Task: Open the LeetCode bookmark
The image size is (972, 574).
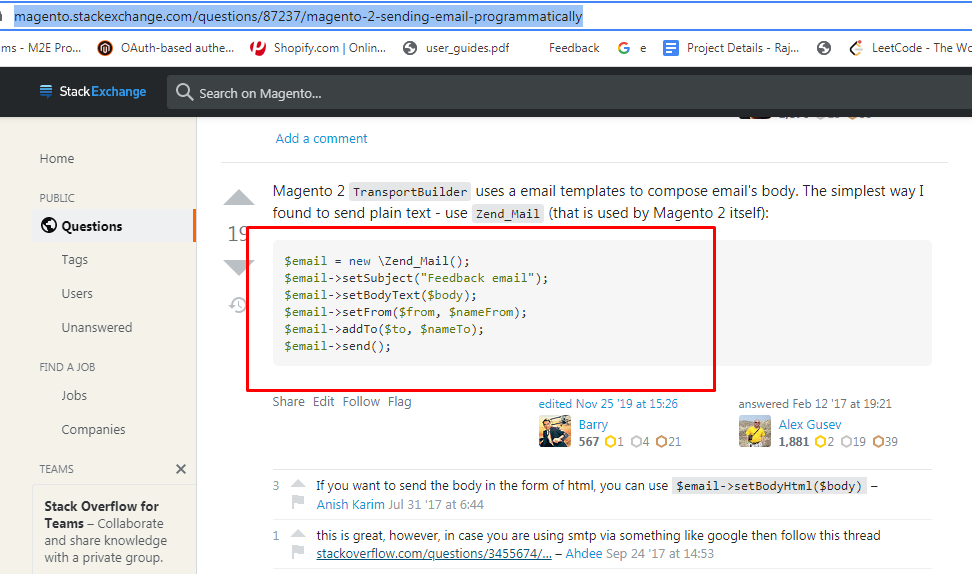Action: pos(909,48)
